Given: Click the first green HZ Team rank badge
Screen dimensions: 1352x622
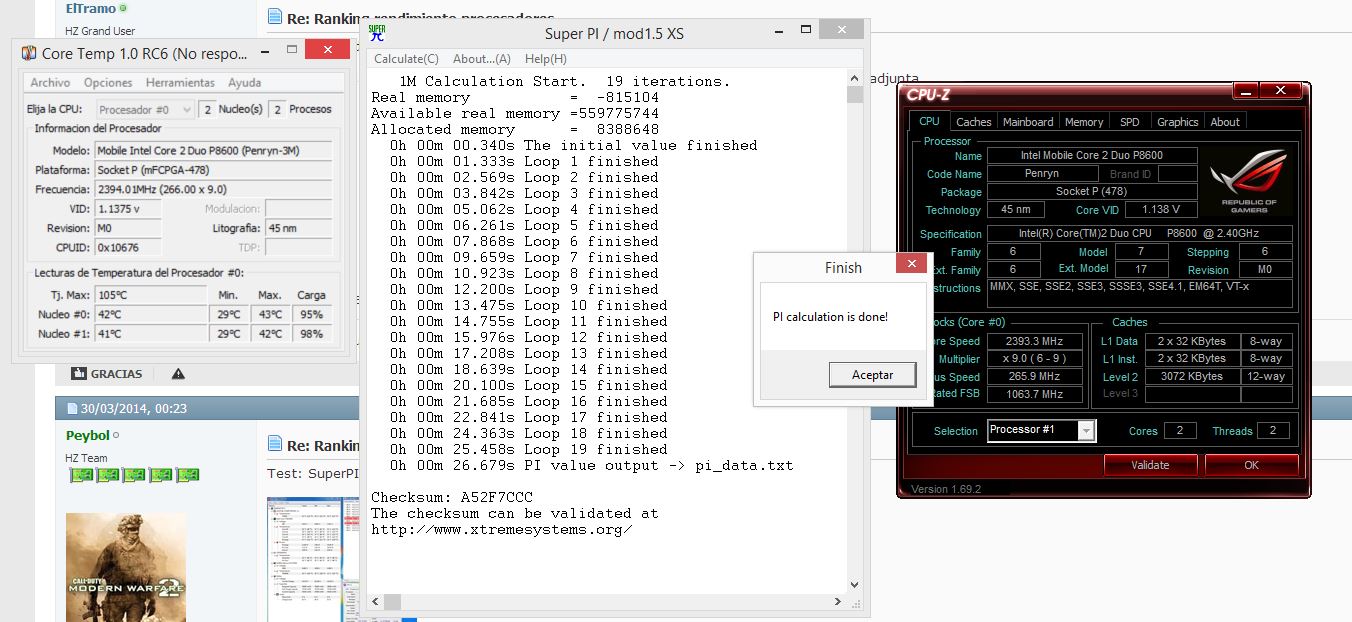Looking at the screenshot, I should (x=81, y=475).
